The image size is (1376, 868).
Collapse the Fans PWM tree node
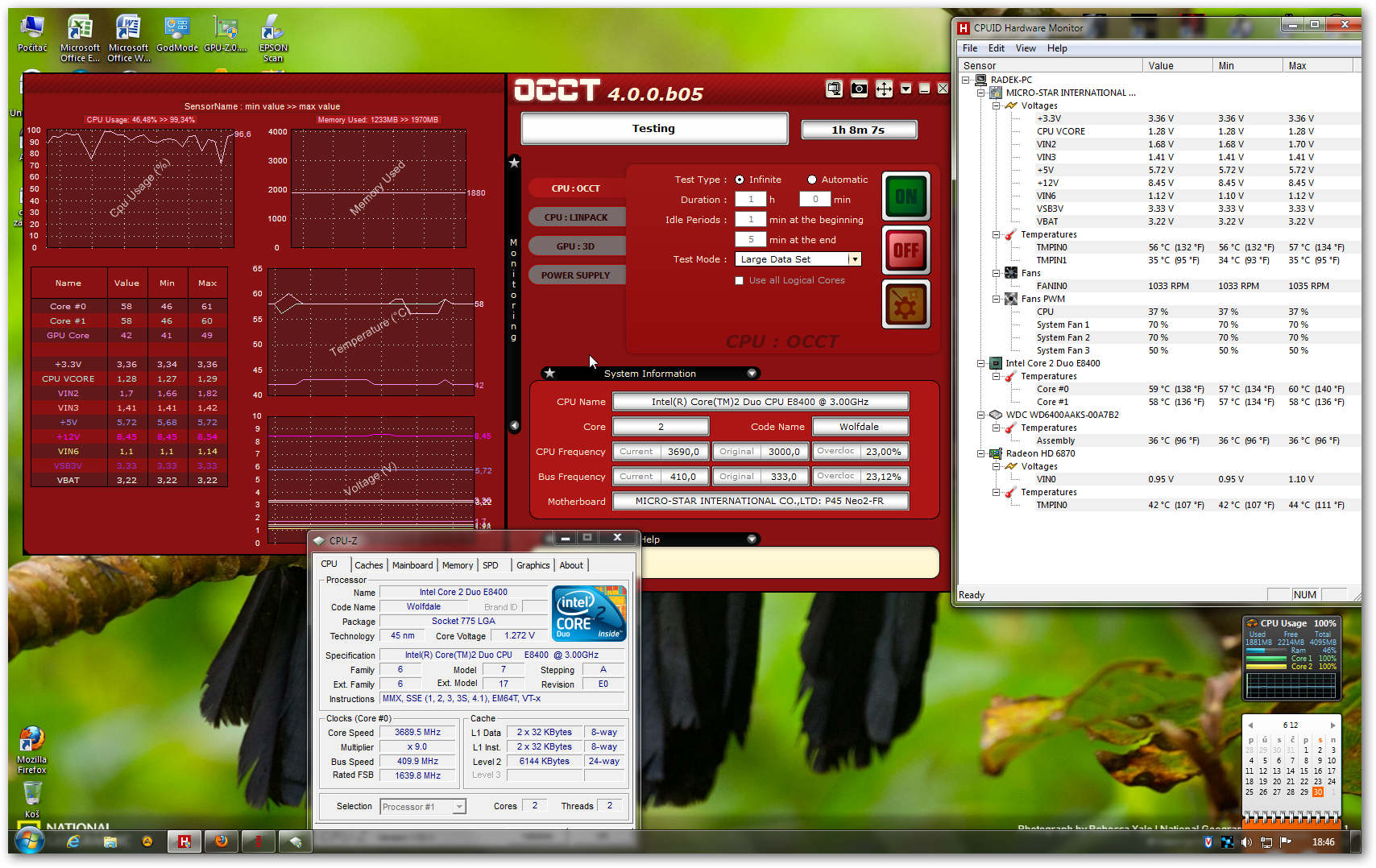pyautogui.click(x=996, y=299)
